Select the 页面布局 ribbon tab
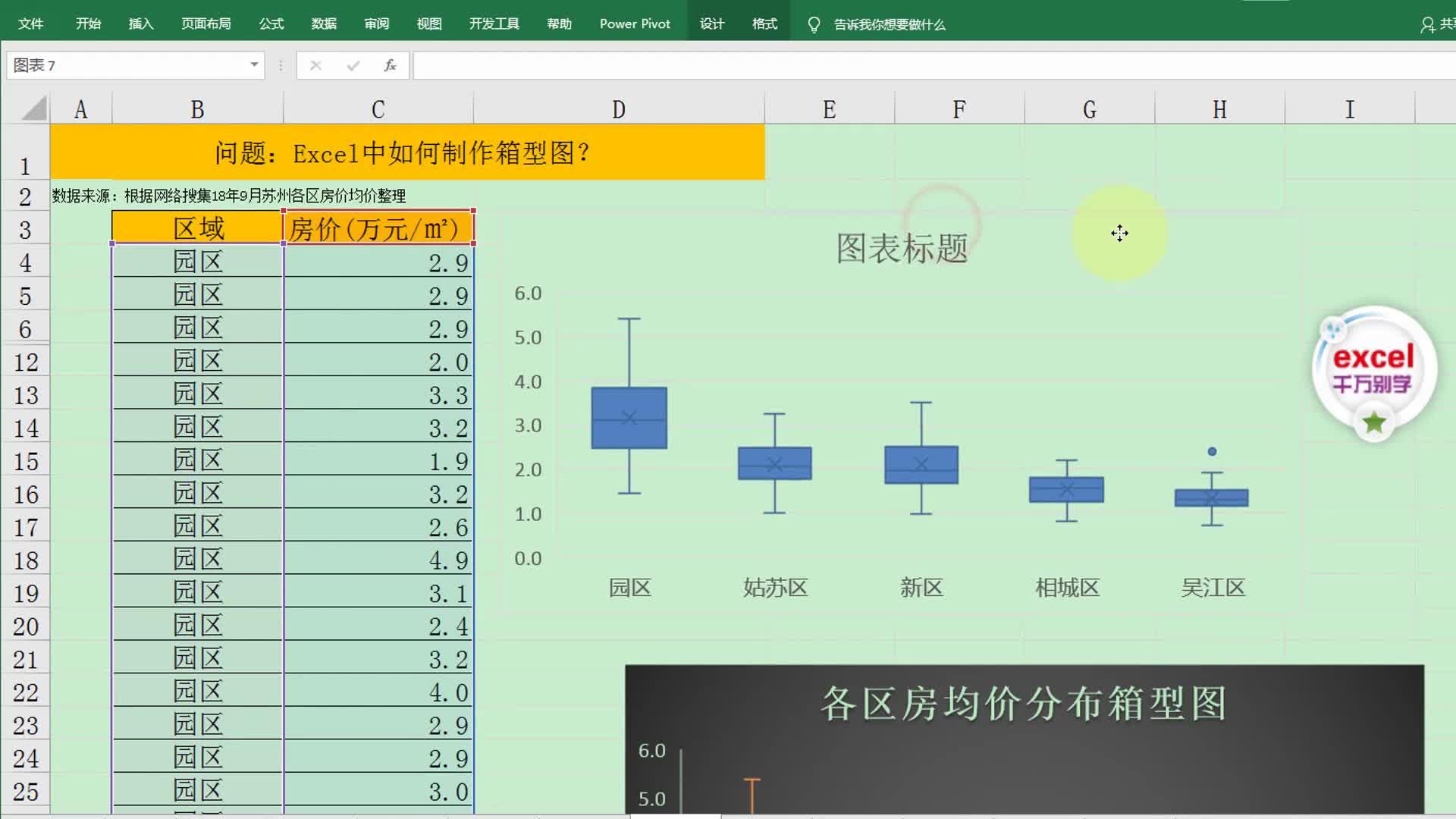Image resolution: width=1456 pixels, height=819 pixels. tap(206, 24)
